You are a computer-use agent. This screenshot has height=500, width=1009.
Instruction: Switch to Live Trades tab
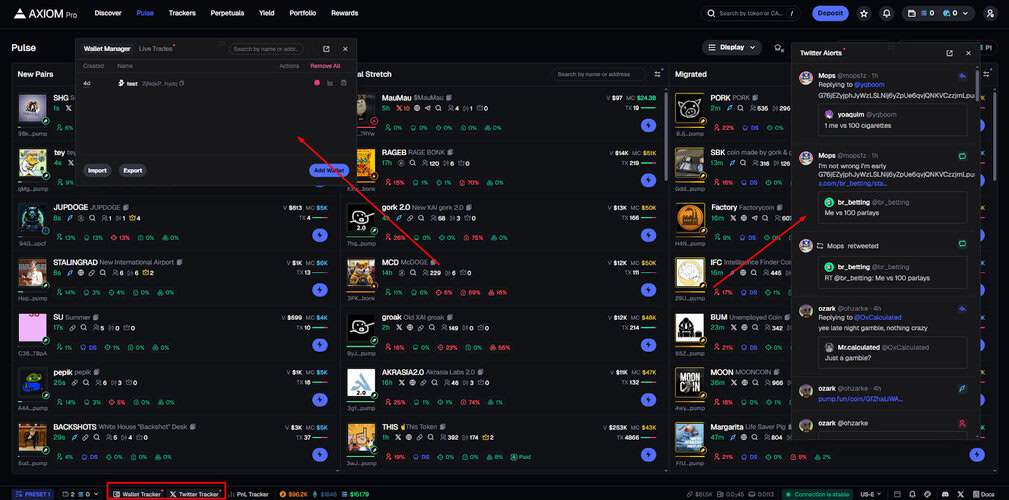click(156, 49)
